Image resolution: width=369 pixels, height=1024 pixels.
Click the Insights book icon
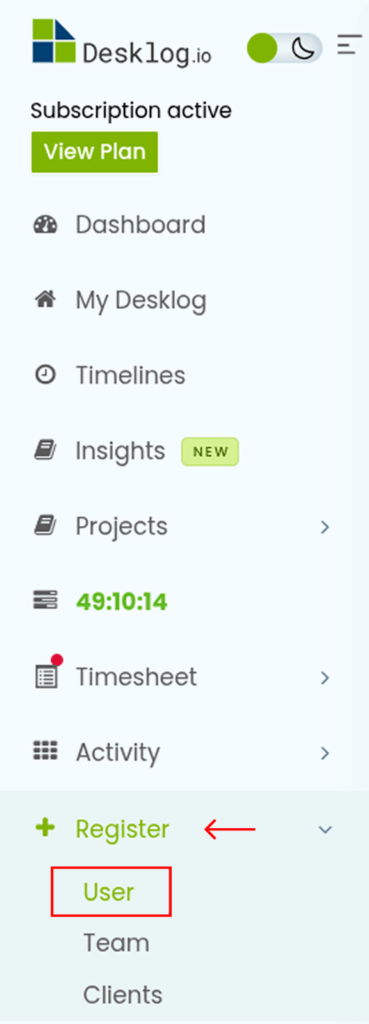(x=45, y=451)
